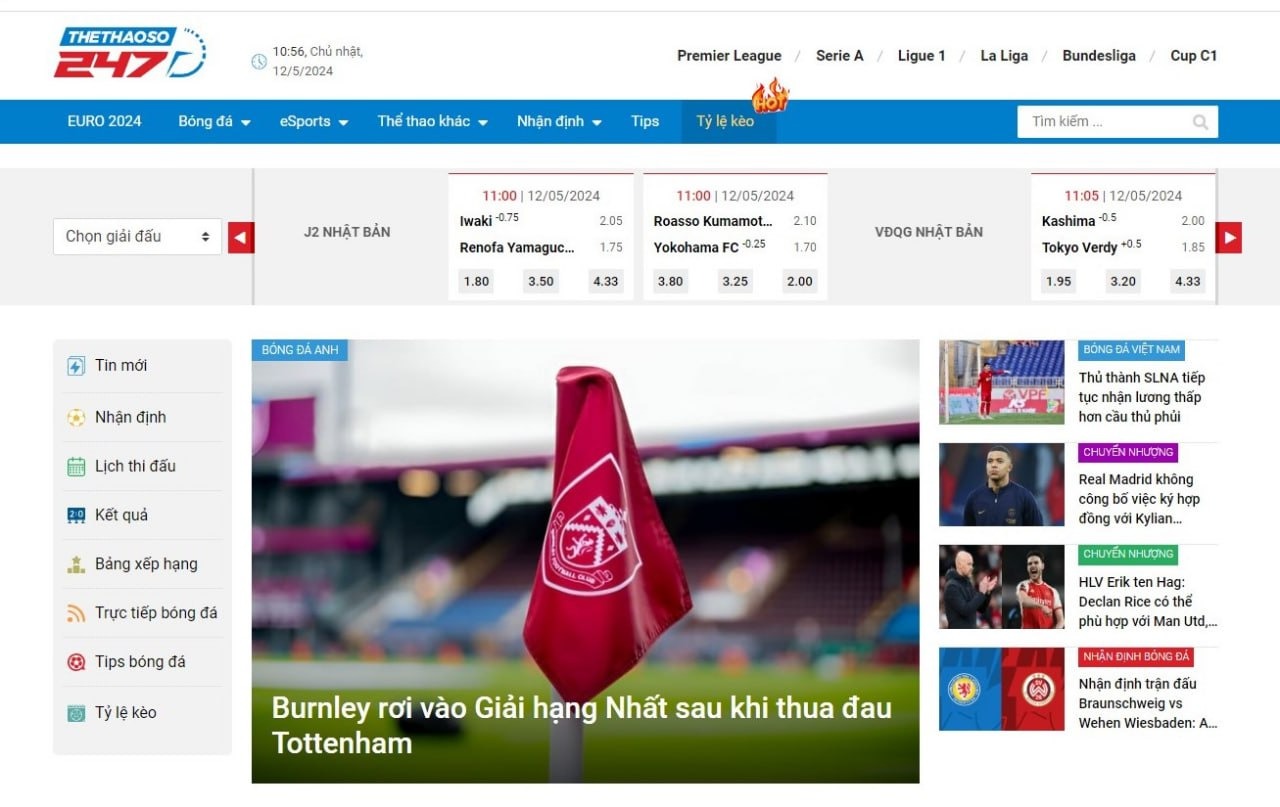Open the Tips nav item
This screenshot has width=1280, height=807.
[645, 122]
